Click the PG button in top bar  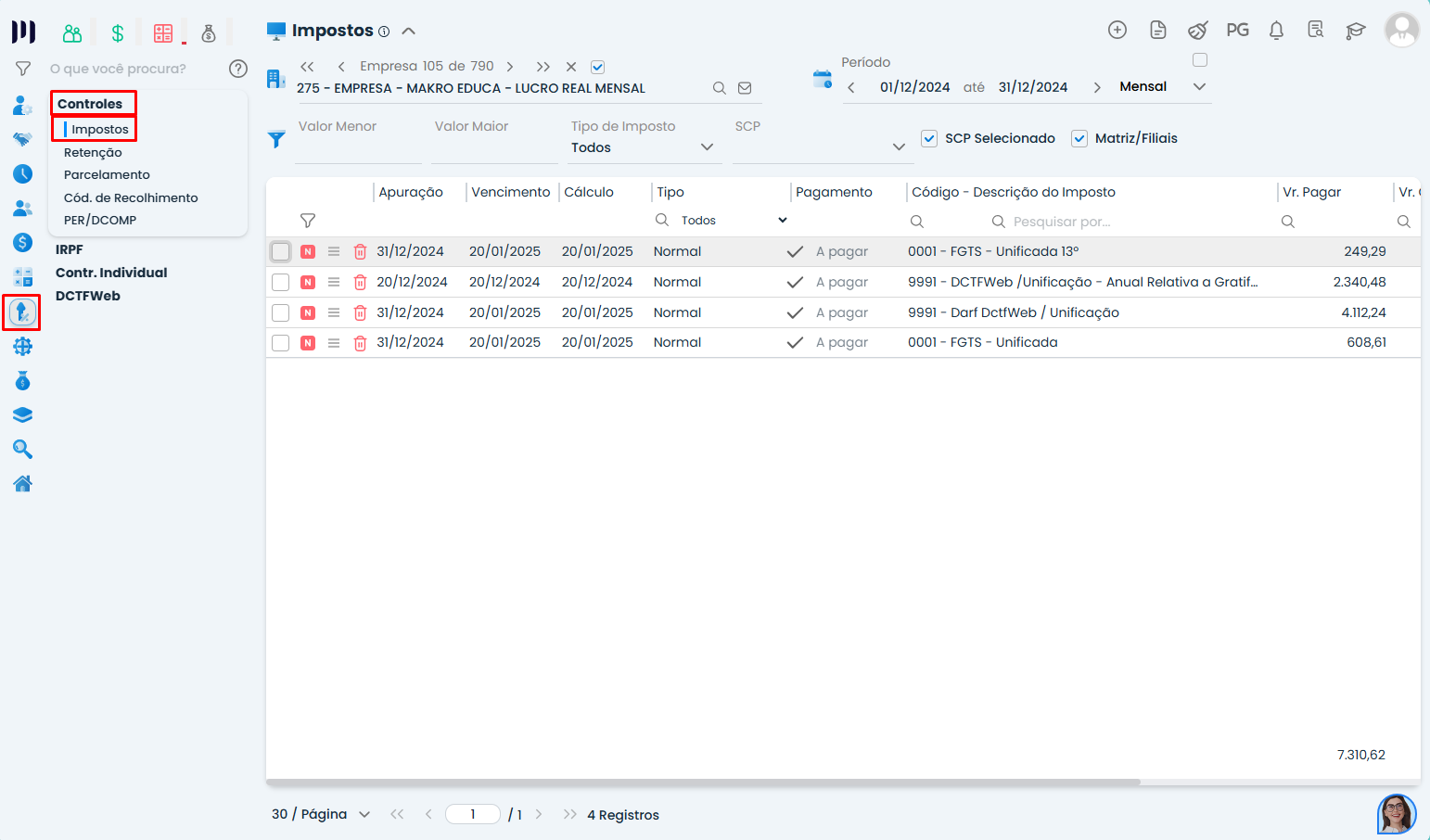click(x=1237, y=31)
